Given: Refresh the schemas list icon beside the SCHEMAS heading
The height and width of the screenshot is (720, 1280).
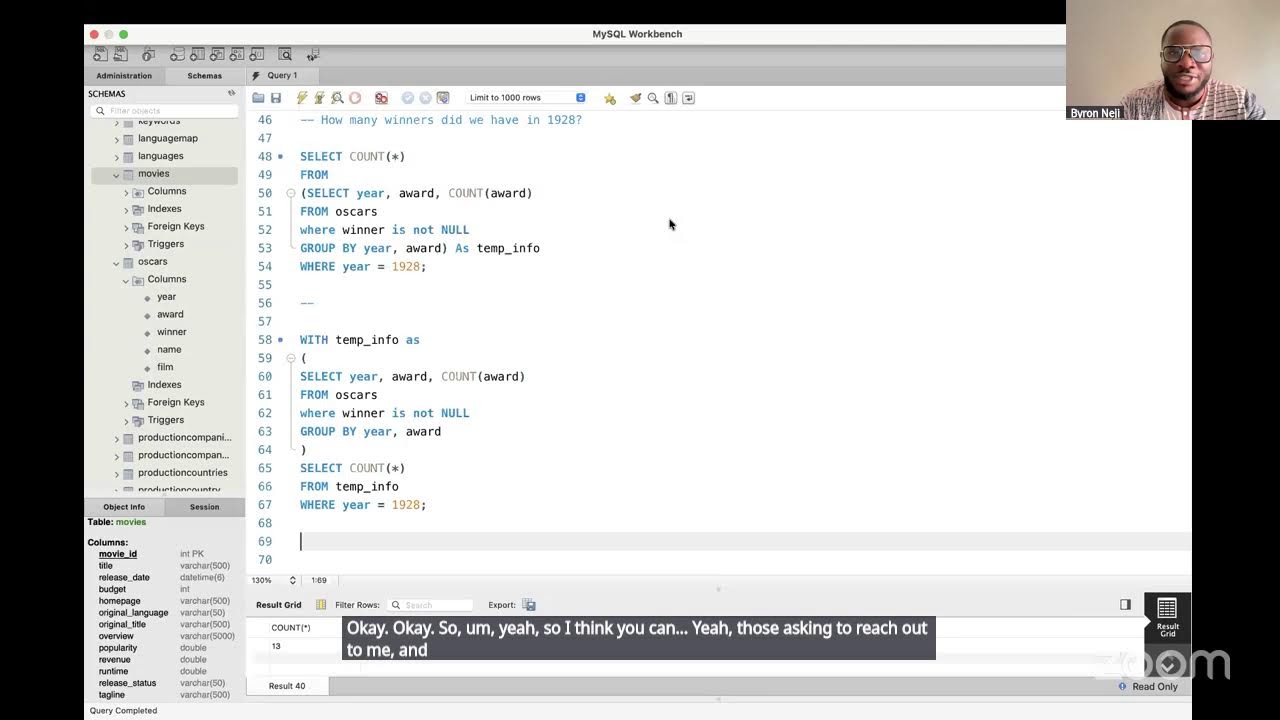Looking at the screenshot, I should [x=232, y=93].
